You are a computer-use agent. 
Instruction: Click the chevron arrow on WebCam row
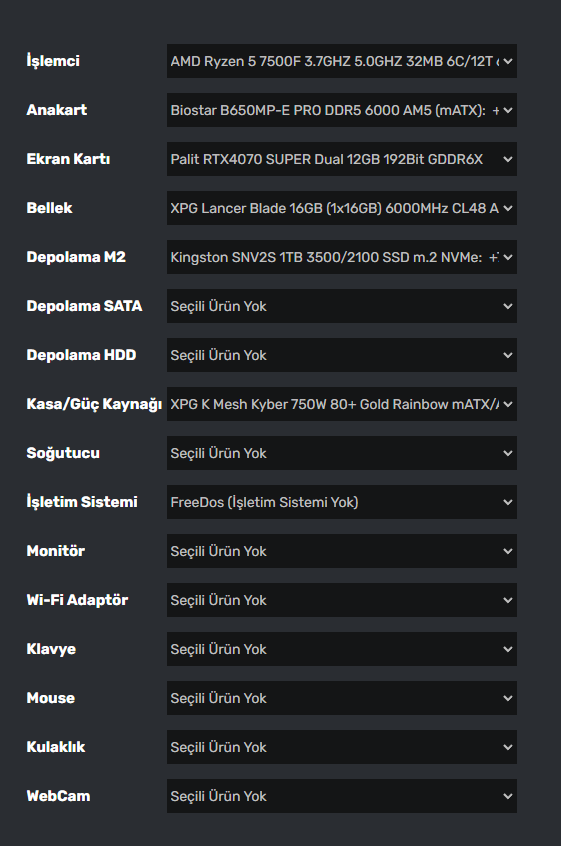[508, 796]
